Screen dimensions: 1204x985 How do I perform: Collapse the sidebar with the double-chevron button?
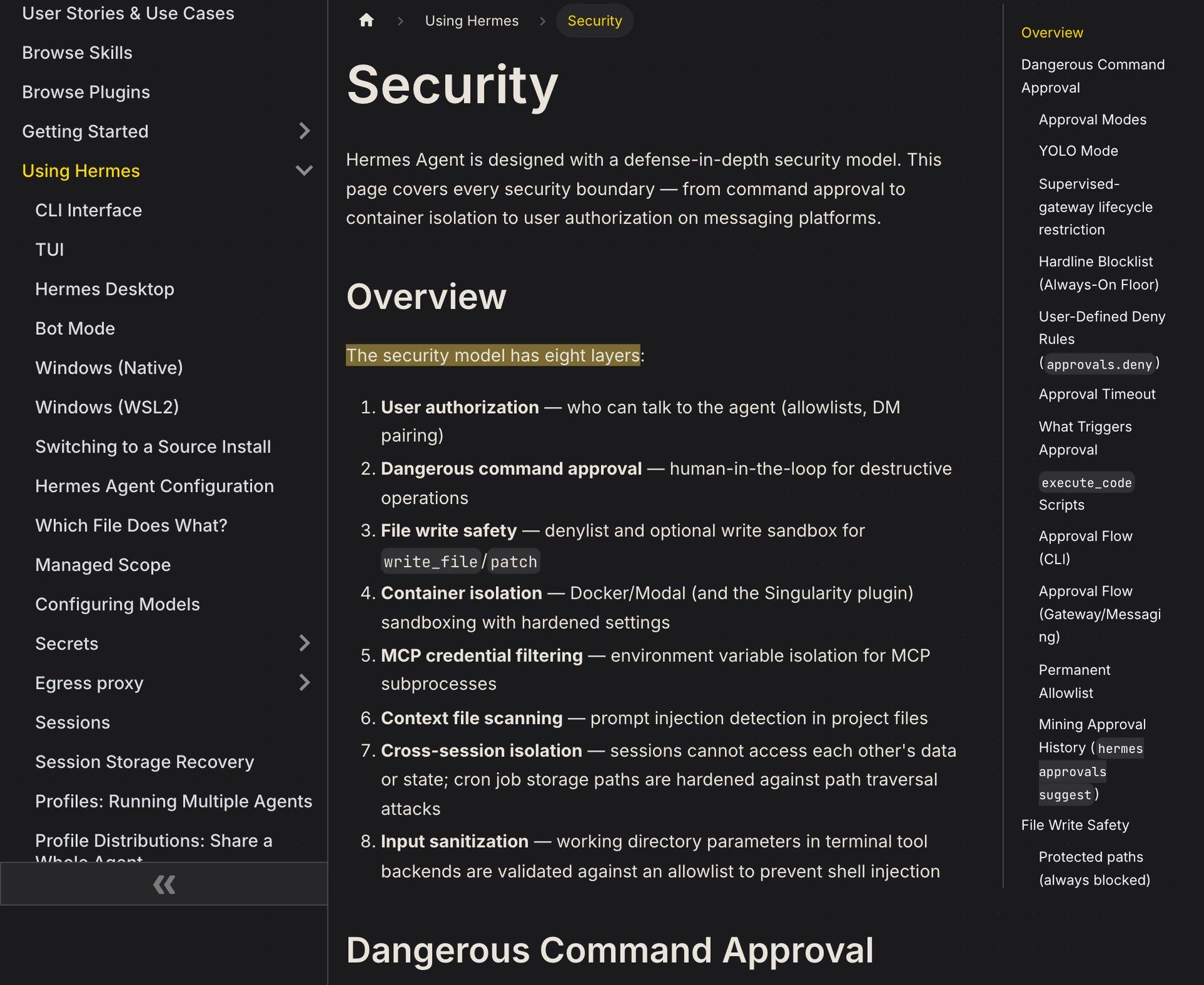164,884
